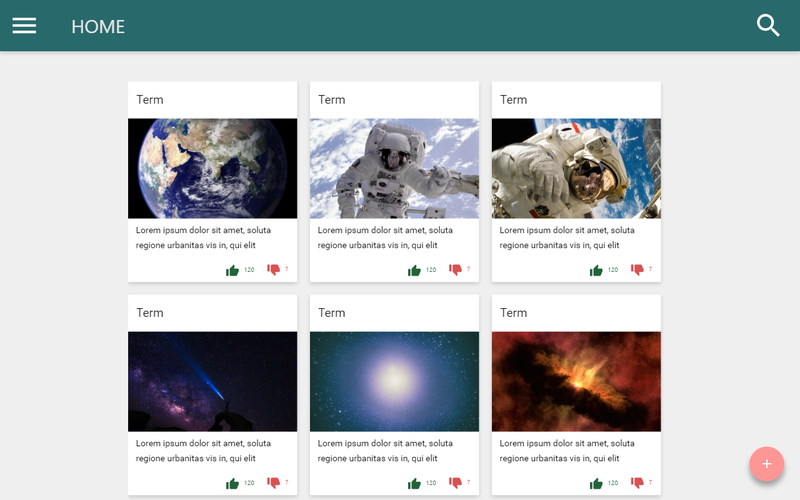Open the hamburger navigation menu
Image resolution: width=800 pixels, height=500 pixels.
pyautogui.click(x=24, y=26)
